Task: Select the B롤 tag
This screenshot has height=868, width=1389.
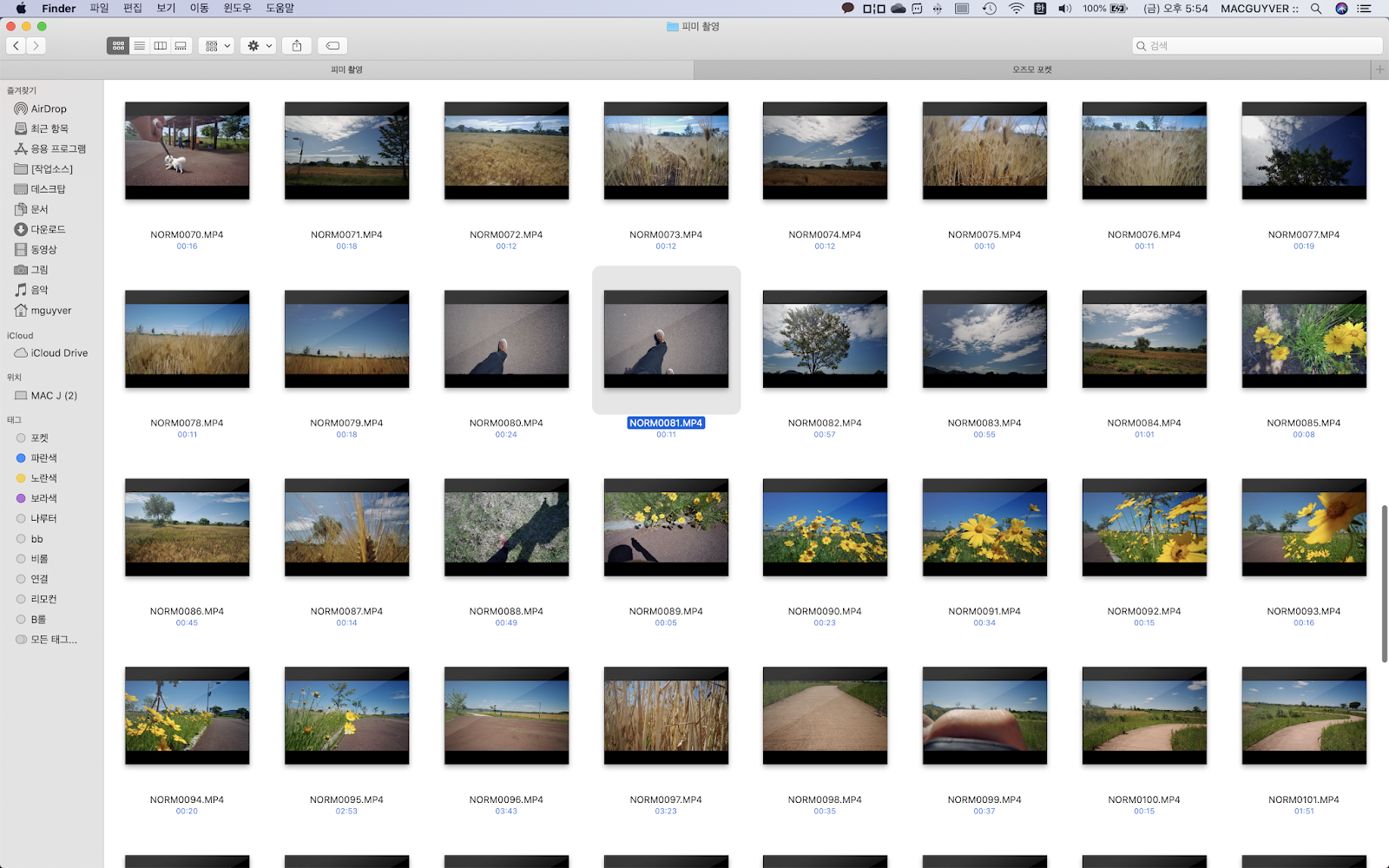Action: point(38,620)
